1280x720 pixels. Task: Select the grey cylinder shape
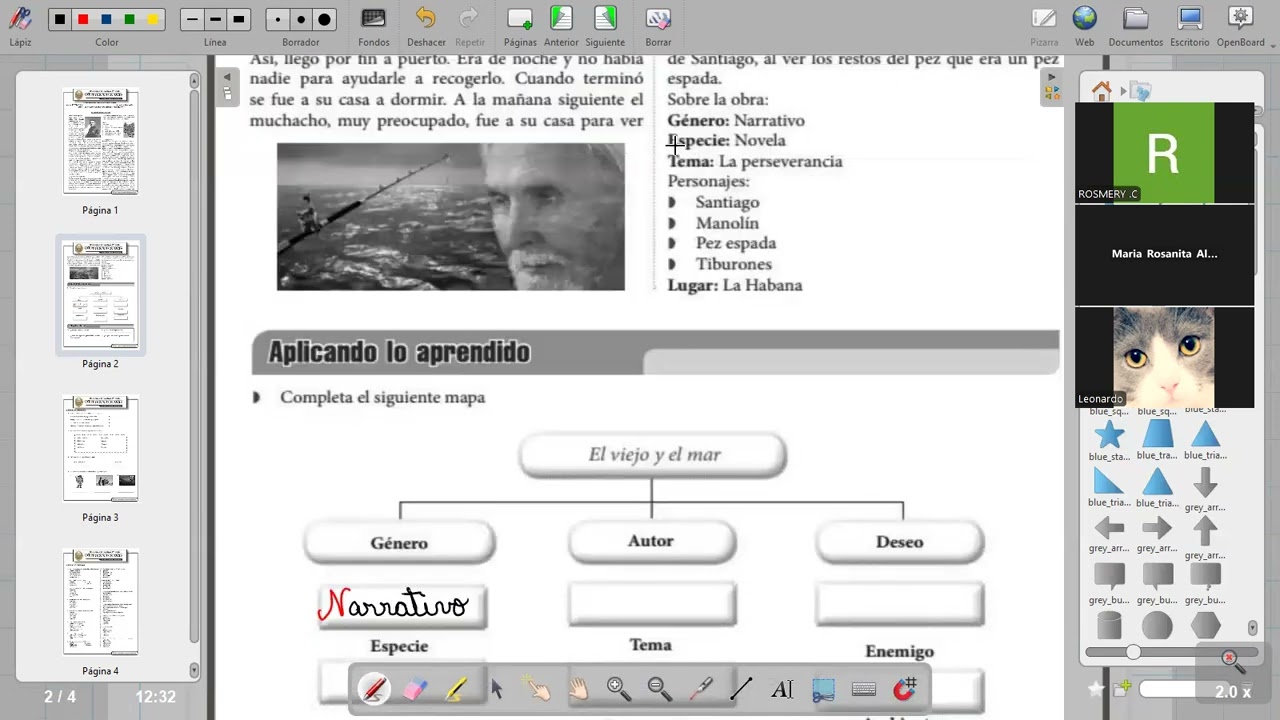tap(1109, 626)
